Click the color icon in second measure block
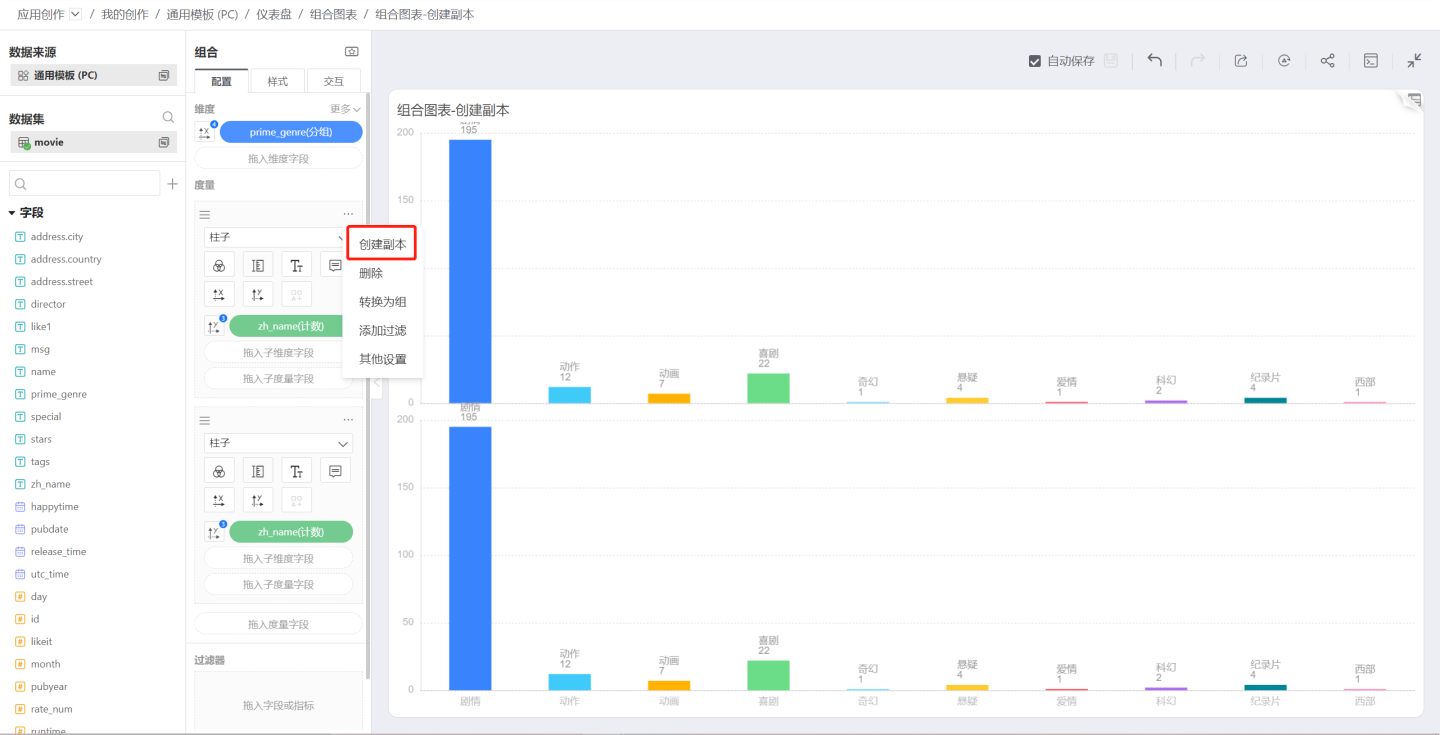The height and width of the screenshot is (735, 1440). point(219,471)
